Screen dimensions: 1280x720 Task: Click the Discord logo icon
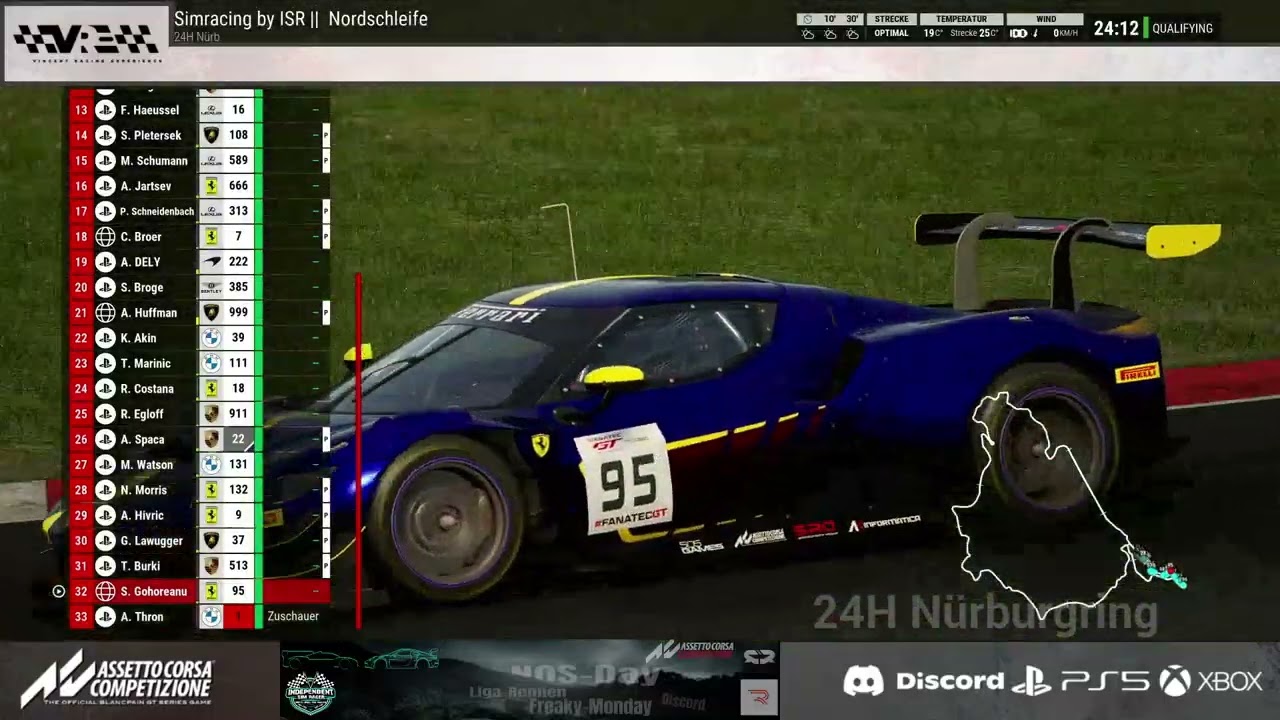pyautogui.click(x=863, y=681)
